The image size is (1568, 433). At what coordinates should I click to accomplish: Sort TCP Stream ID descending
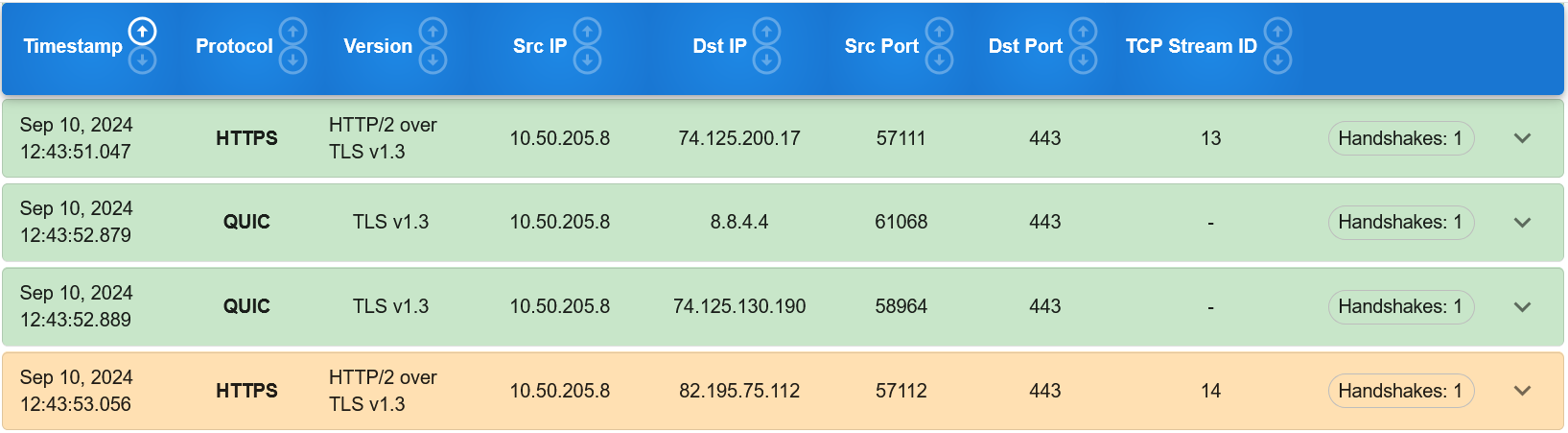1277,60
